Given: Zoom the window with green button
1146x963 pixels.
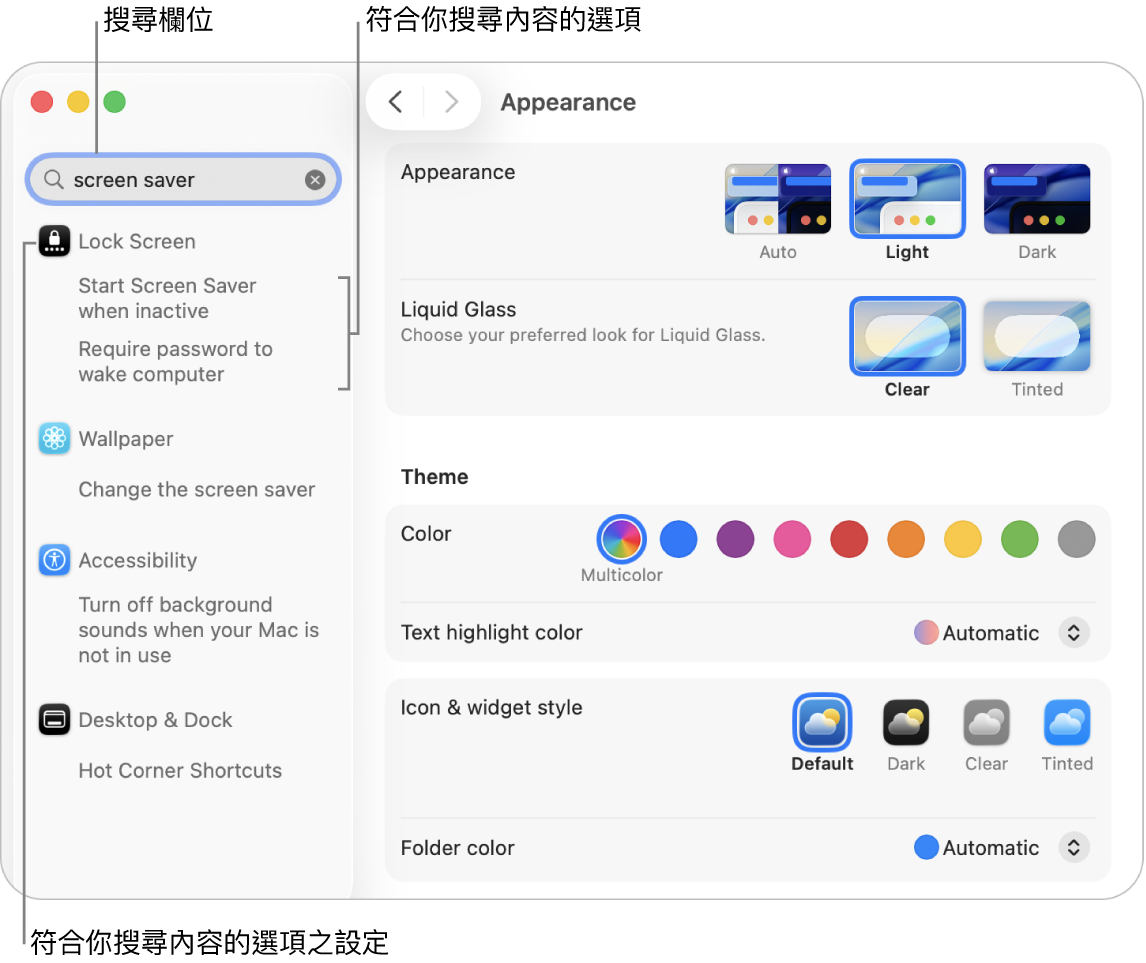Looking at the screenshot, I should tap(115, 102).
